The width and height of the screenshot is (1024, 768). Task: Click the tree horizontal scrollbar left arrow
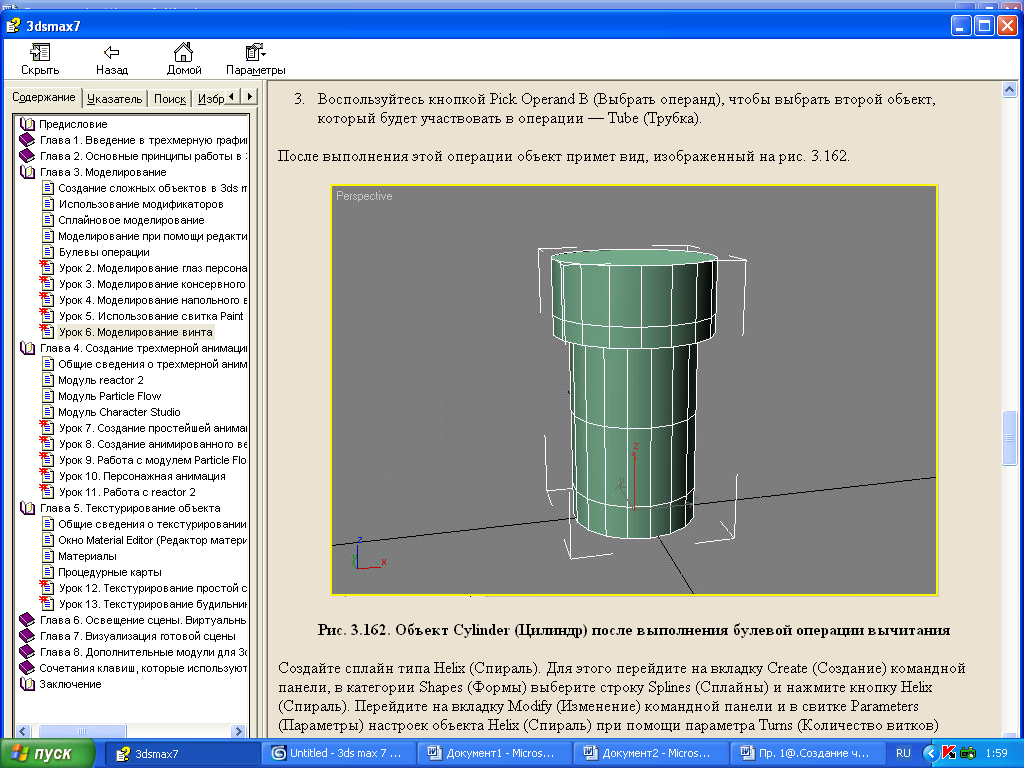click(x=23, y=731)
